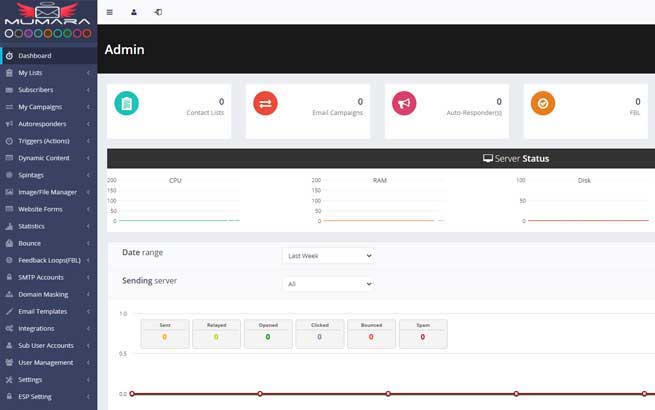
Task: Open the Sending server dropdown
Action: pos(328,284)
